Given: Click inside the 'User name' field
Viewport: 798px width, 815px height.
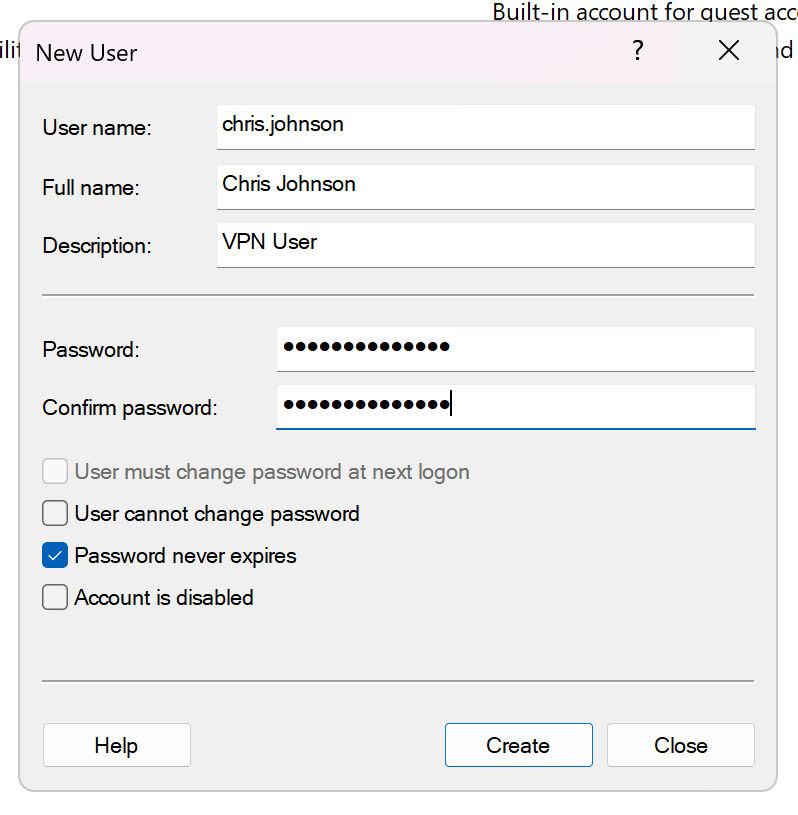Looking at the screenshot, I should (485, 127).
